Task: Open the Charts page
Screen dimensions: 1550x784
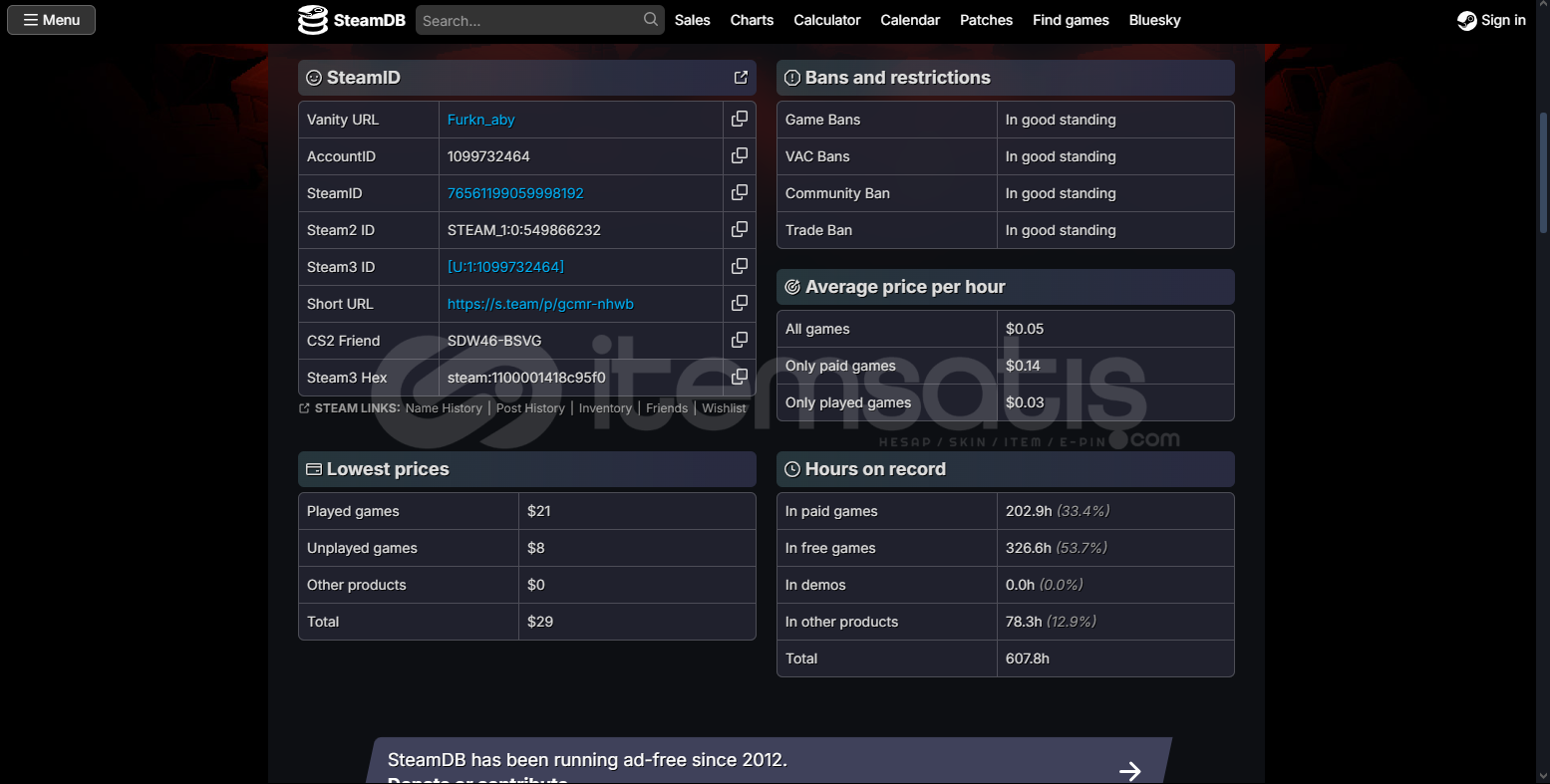Action: tap(752, 20)
